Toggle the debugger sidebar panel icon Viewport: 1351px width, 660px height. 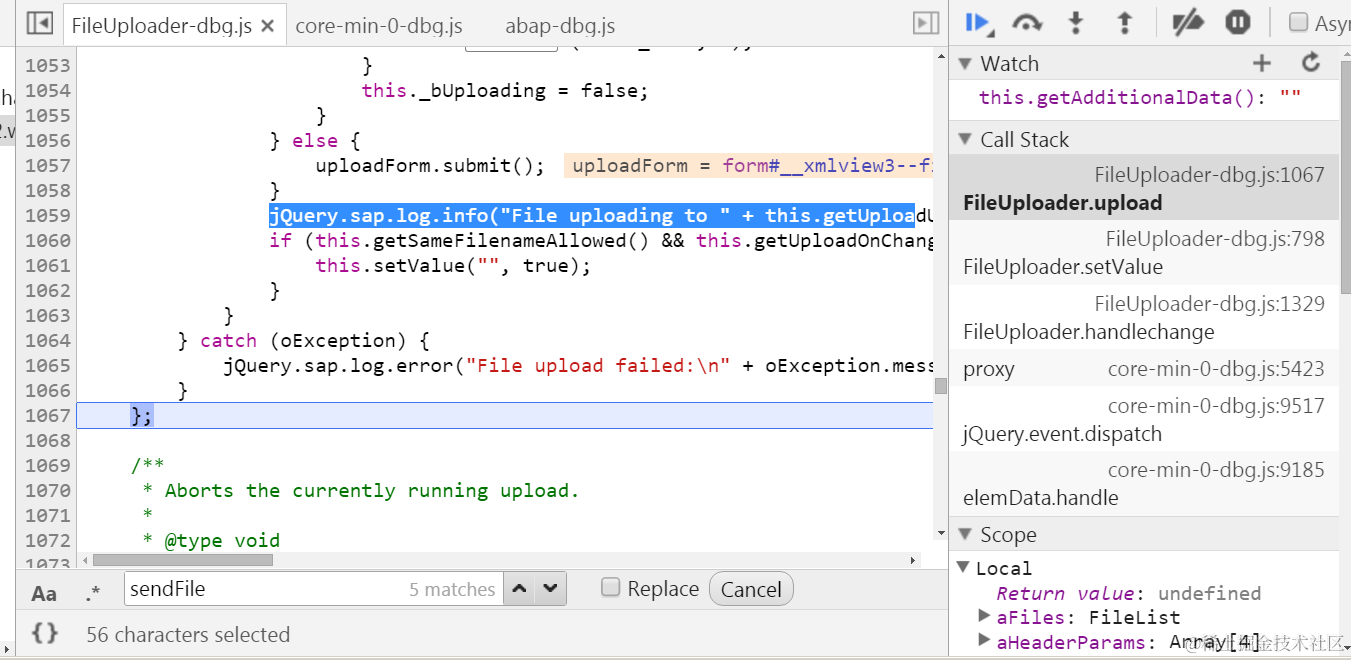pos(926,23)
